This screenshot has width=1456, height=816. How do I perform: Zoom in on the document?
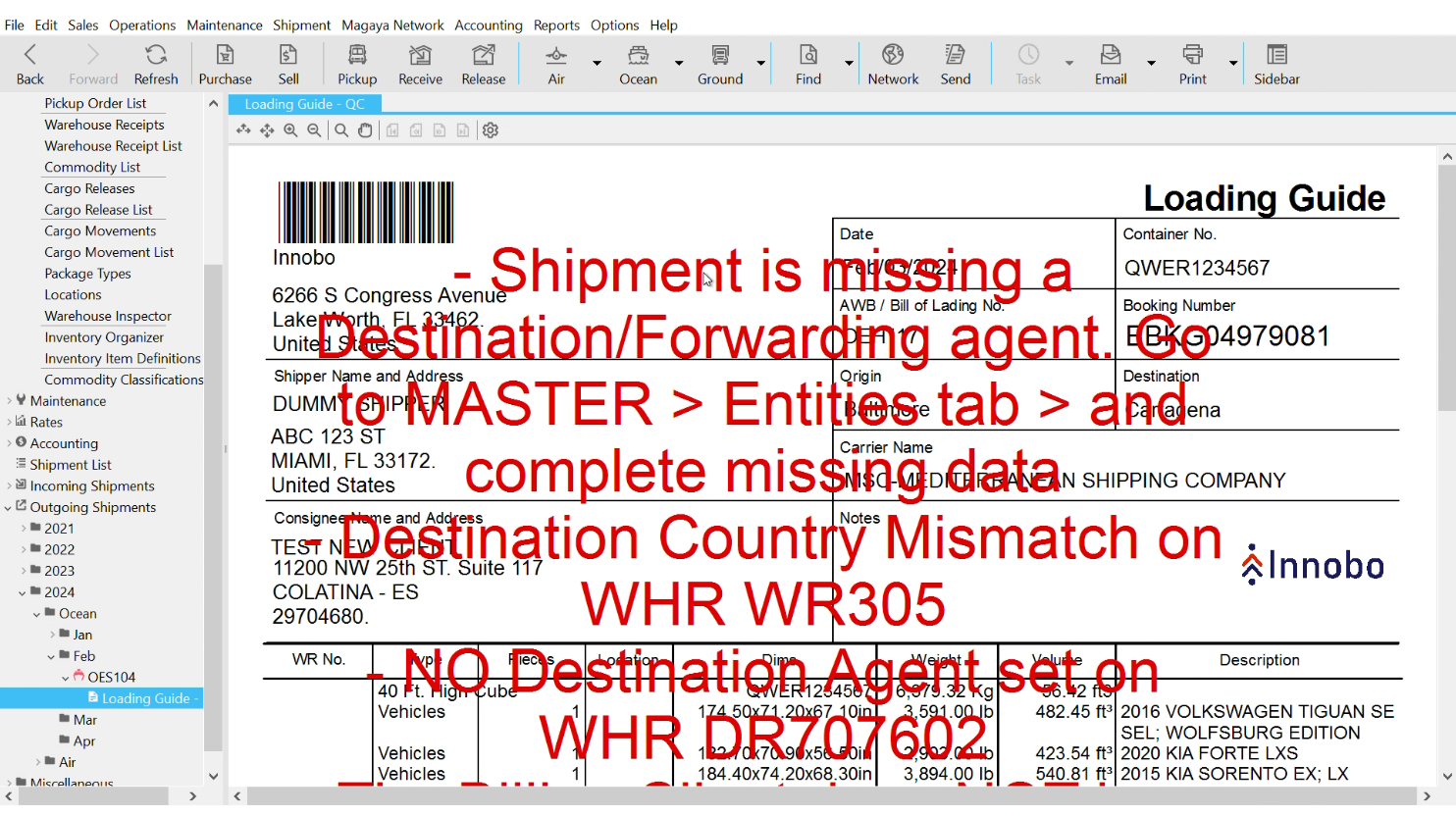click(290, 129)
